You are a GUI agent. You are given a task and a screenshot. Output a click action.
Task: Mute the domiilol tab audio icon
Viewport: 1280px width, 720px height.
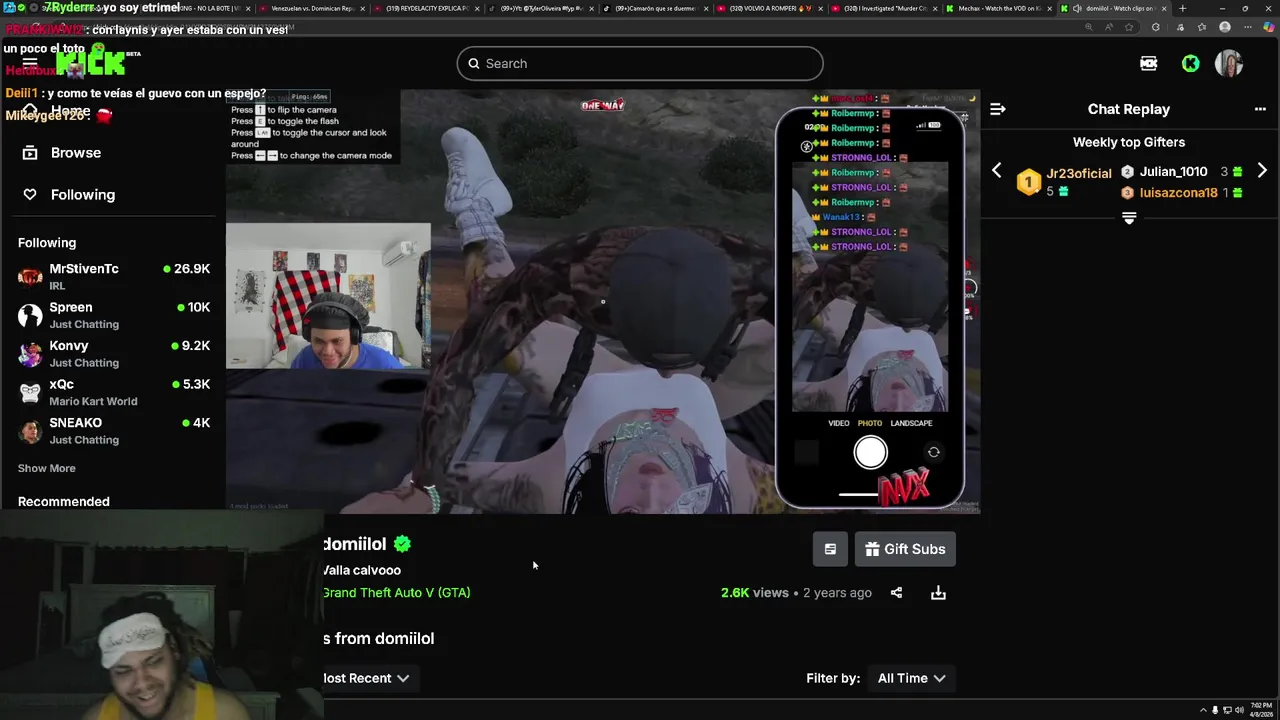pos(1077,8)
